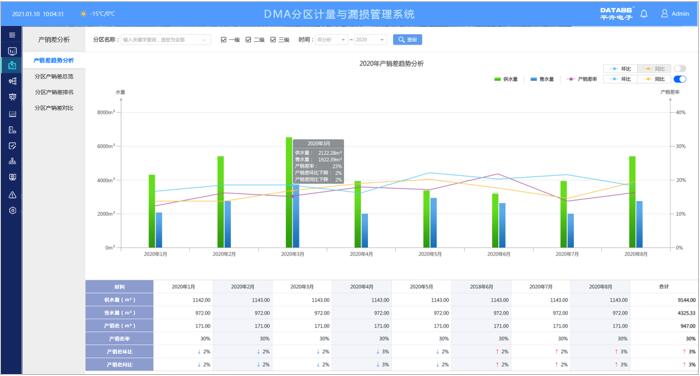
Task: Click the chart title 2020年产销差趋势分析
Action: click(x=392, y=63)
